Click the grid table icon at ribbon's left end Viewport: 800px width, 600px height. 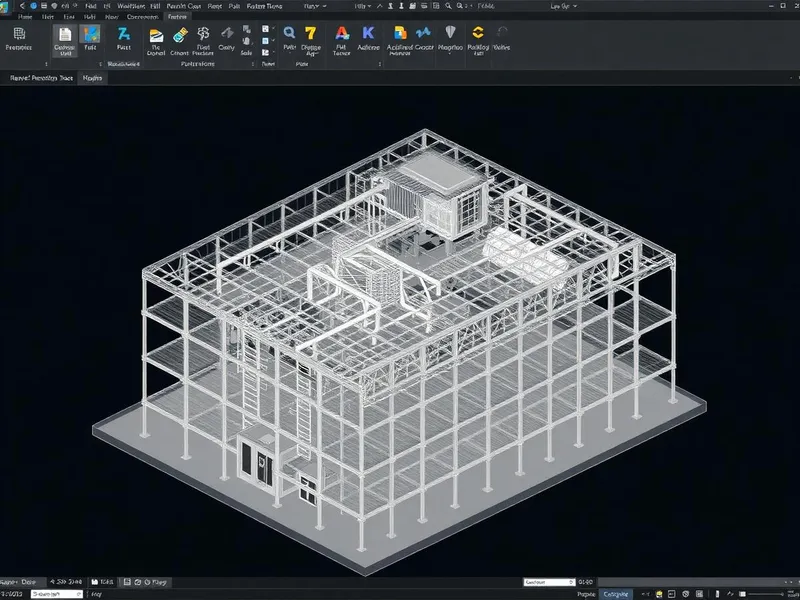click(19, 34)
